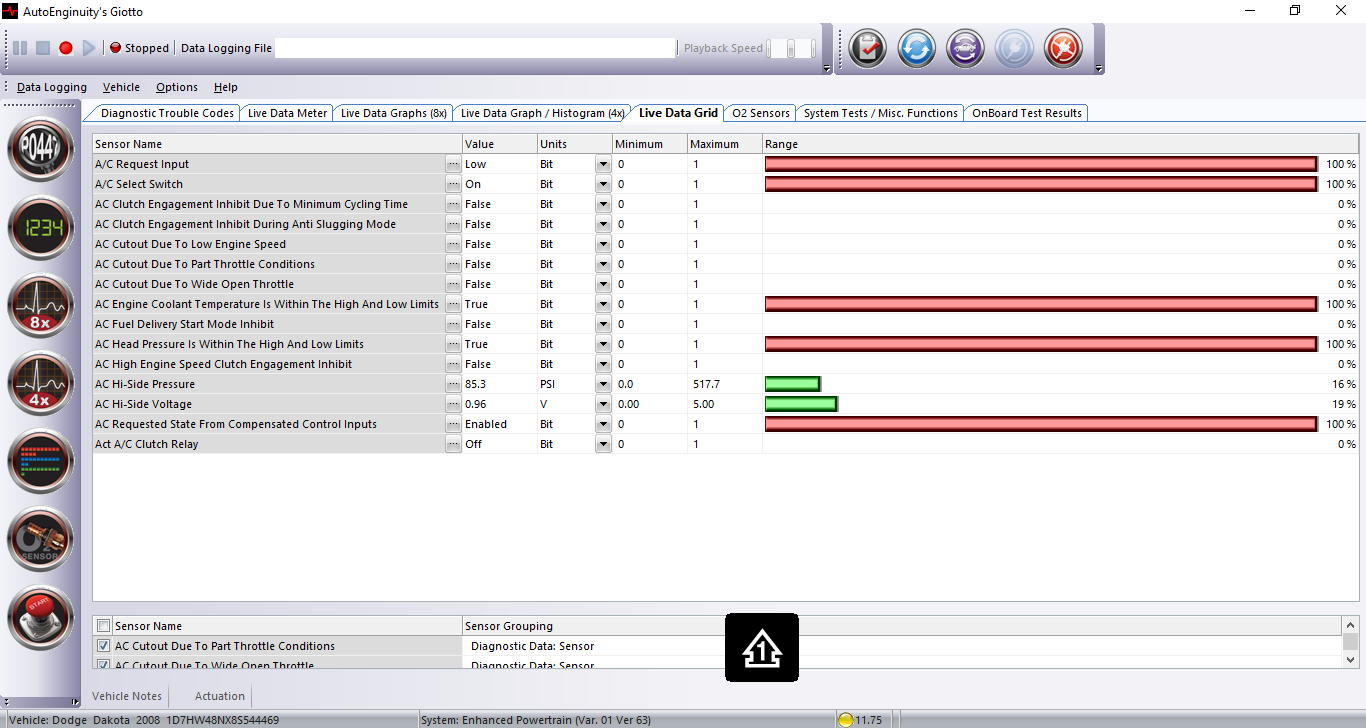Uncheck AC Cutout Due To Wide Open Throttle
1366x728 pixels.
pyautogui.click(x=103, y=664)
